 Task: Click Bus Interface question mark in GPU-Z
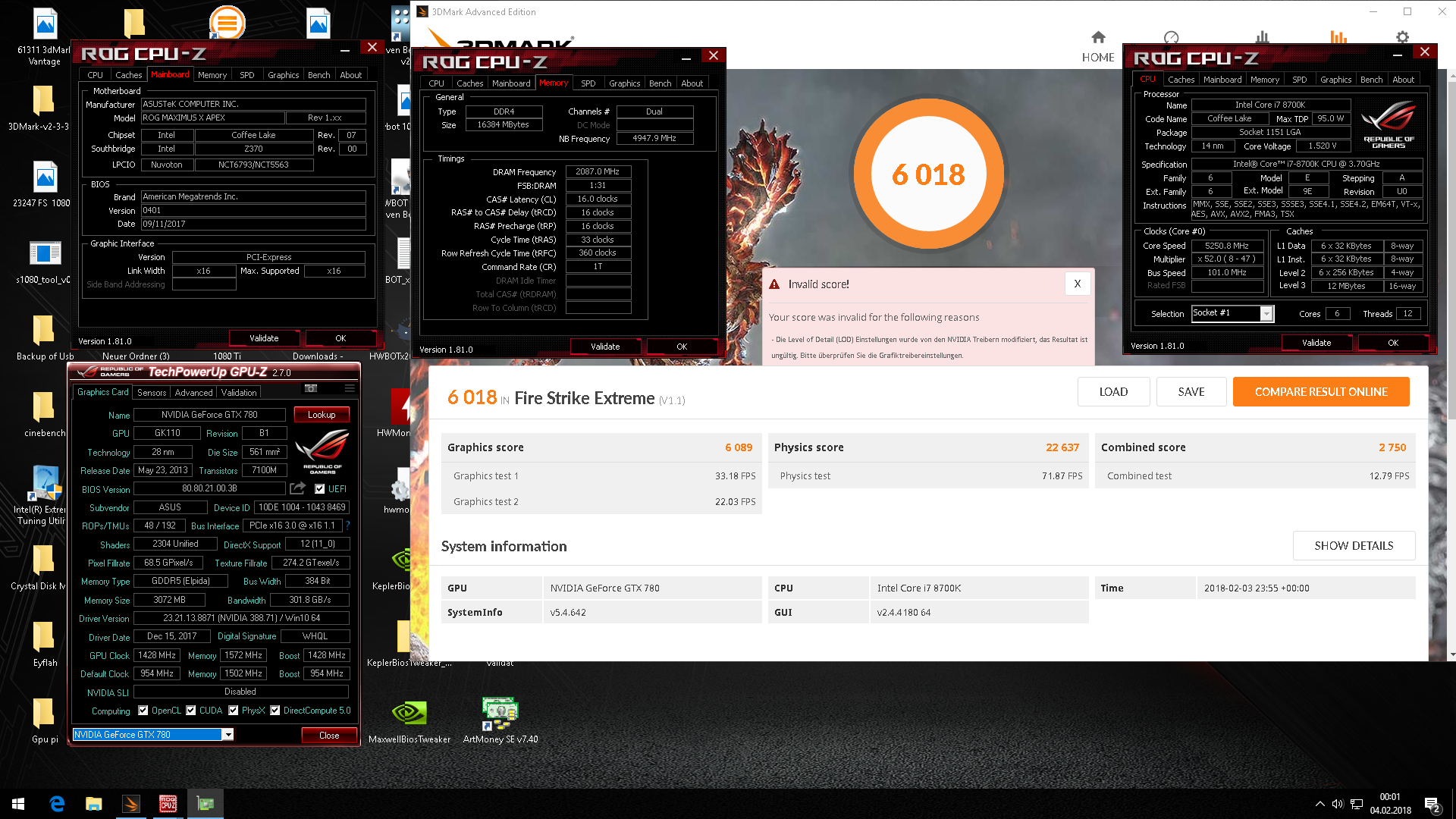click(x=348, y=526)
